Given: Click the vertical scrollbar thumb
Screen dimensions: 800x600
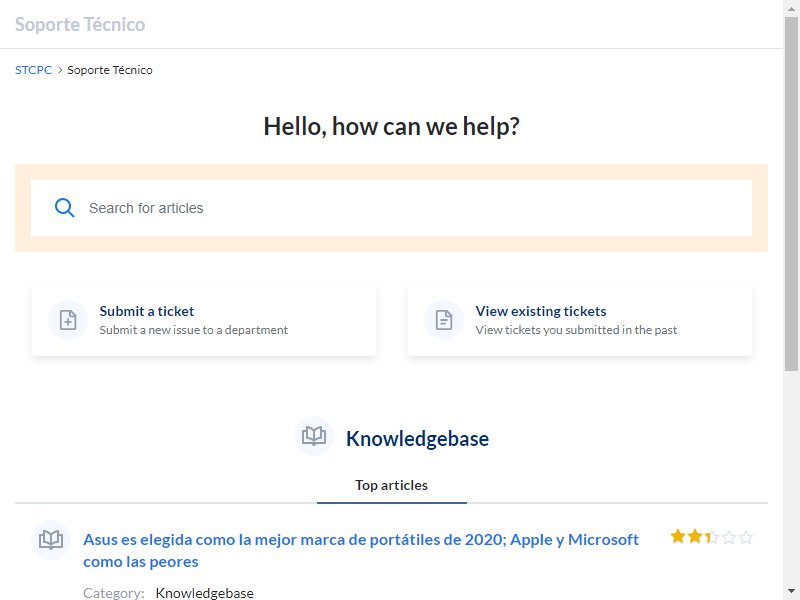Looking at the screenshot, I should 791,194.
